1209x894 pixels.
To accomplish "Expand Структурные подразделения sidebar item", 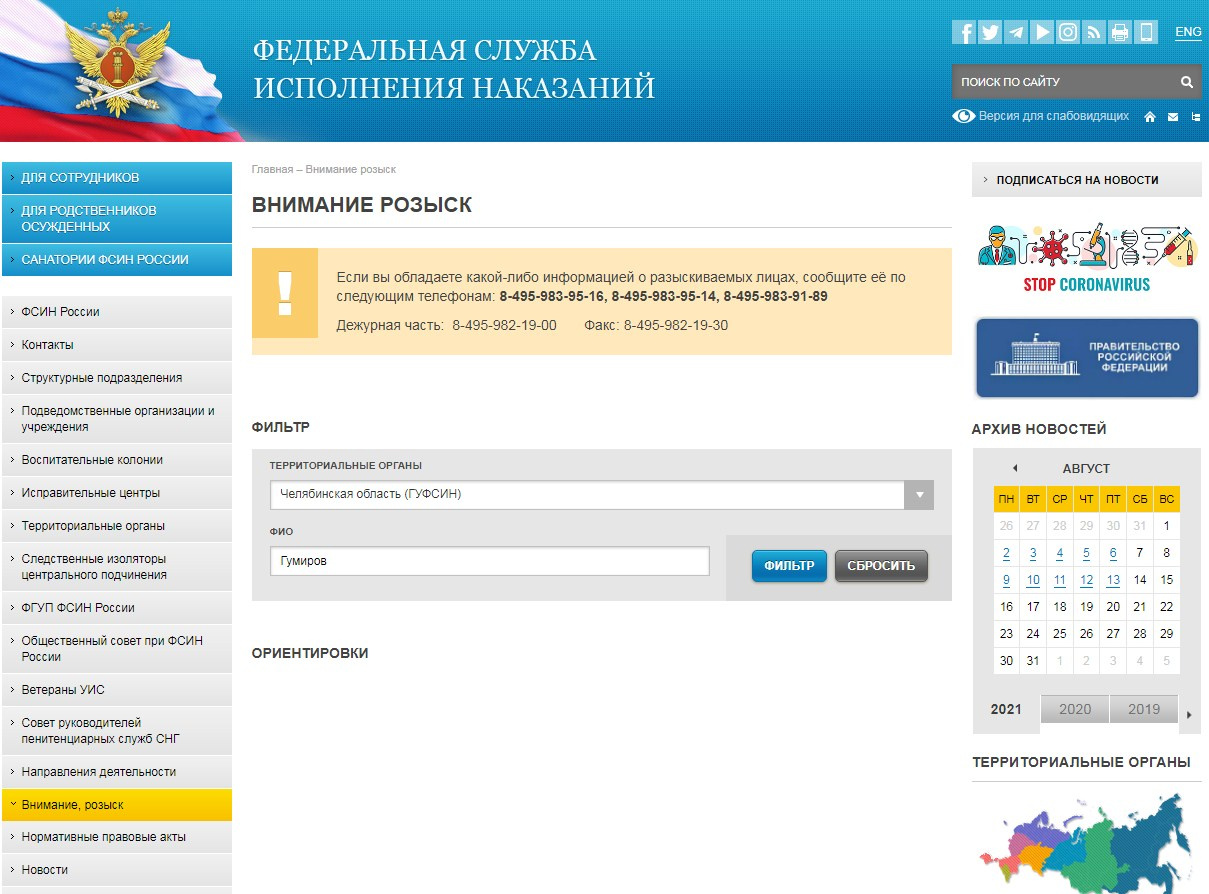I will pyautogui.click(x=116, y=378).
